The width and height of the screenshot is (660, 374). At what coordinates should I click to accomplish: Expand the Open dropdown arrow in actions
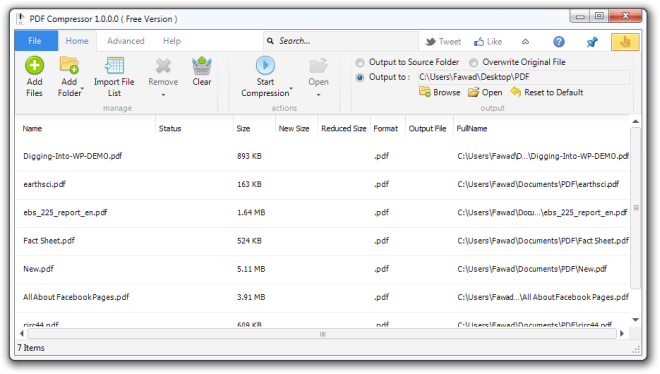[319, 95]
